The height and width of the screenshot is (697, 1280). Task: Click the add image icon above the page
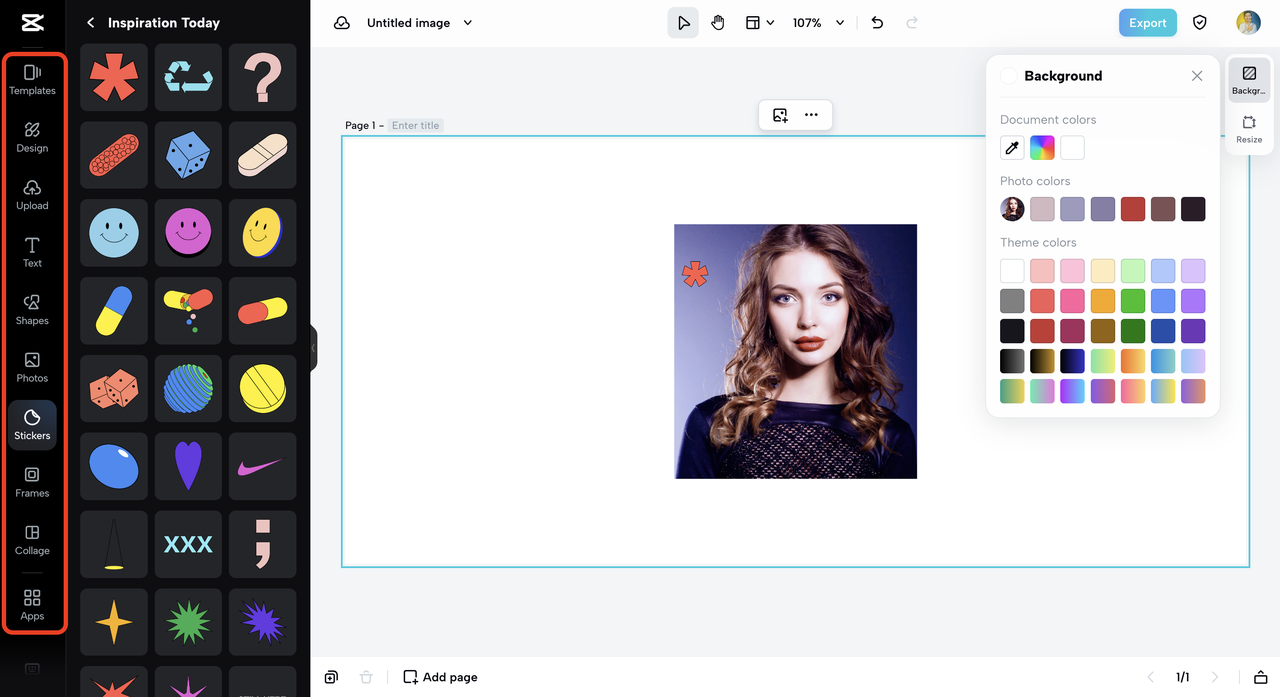pyautogui.click(x=780, y=115)
